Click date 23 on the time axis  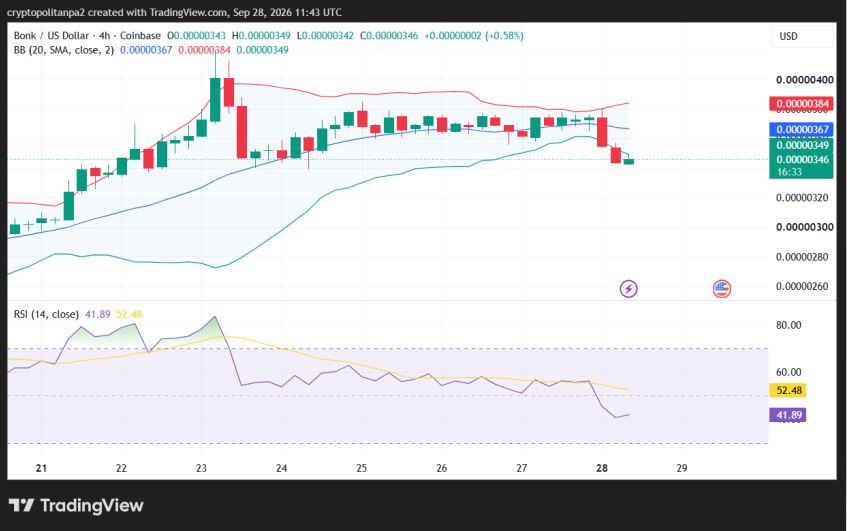point(201,468)
